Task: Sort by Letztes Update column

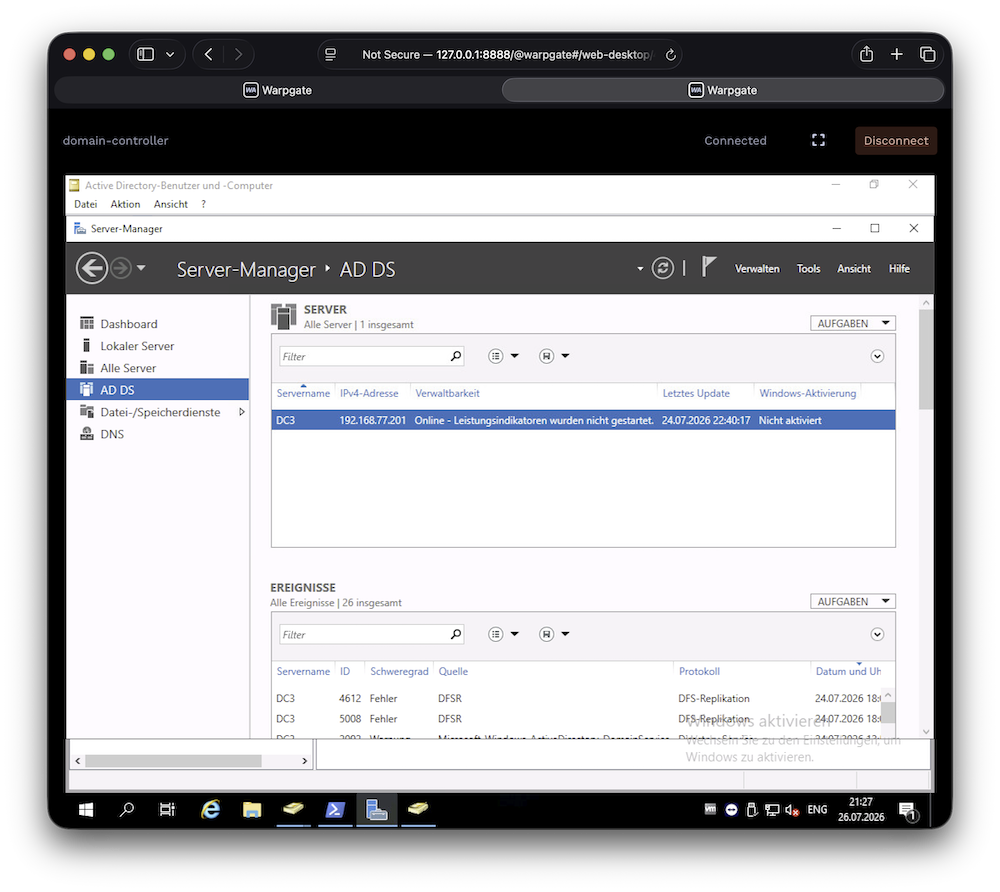Action: coord(696,393)
